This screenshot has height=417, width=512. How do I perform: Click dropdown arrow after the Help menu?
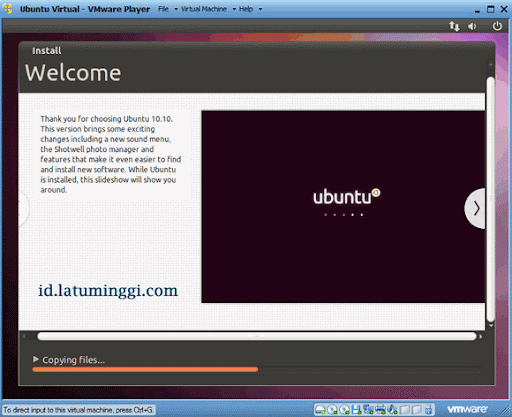pyautogui.click(x=260, y=9)
